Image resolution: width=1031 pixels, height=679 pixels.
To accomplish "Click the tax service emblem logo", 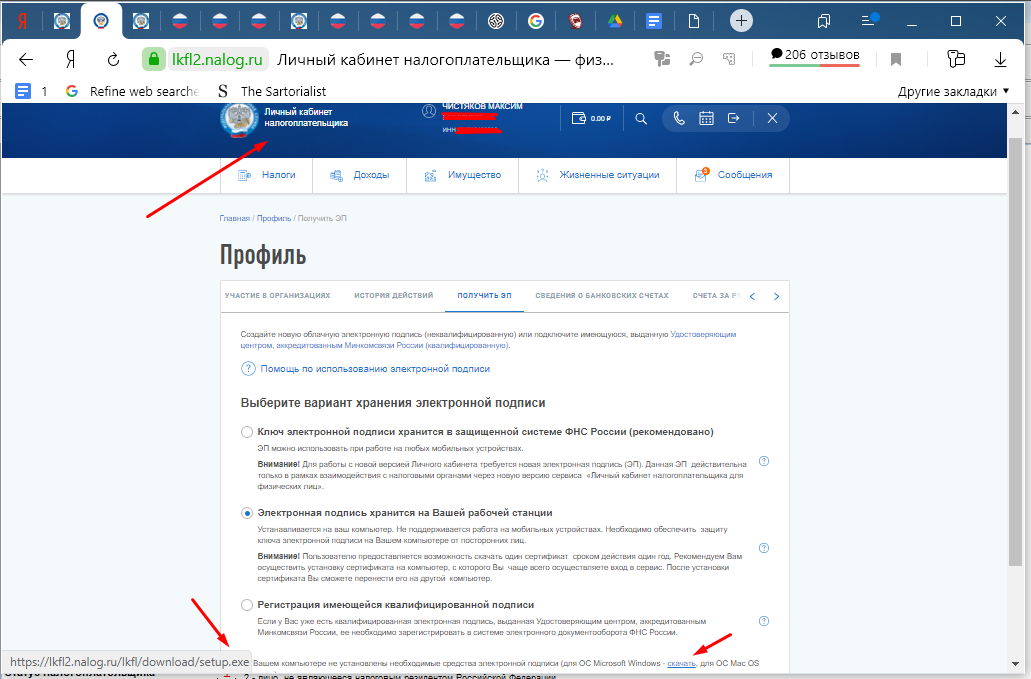I will 239,119.
